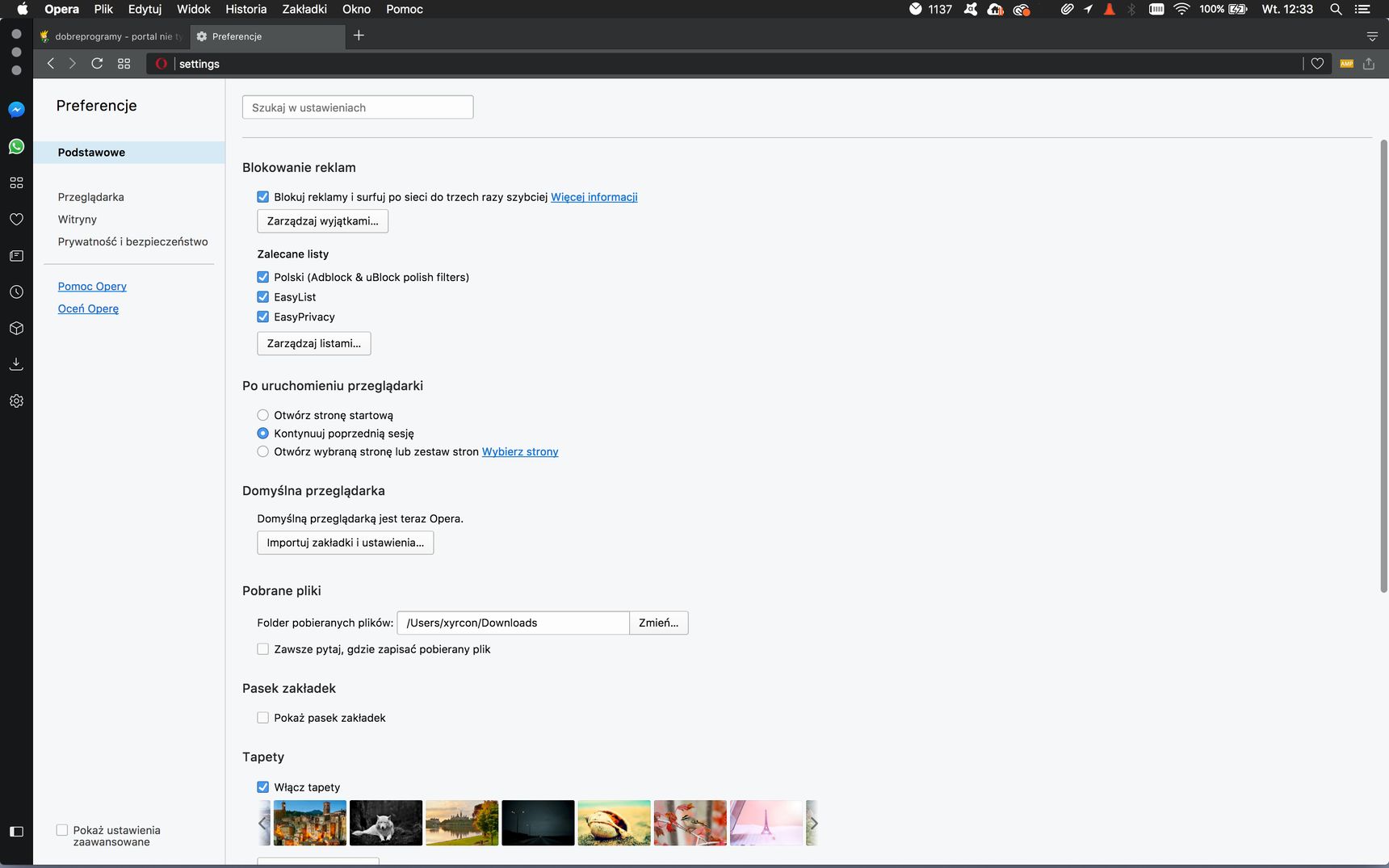Click Zarządzaj listami button
The image size is (1389, 868).
314,343
